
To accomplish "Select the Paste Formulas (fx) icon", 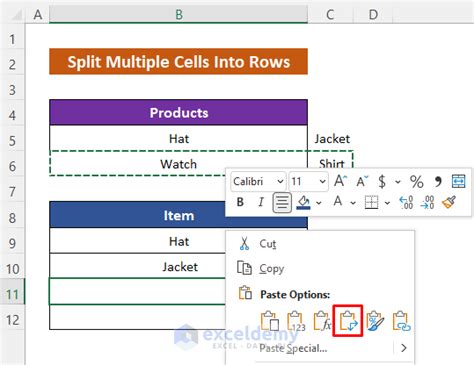I will 322,321.
